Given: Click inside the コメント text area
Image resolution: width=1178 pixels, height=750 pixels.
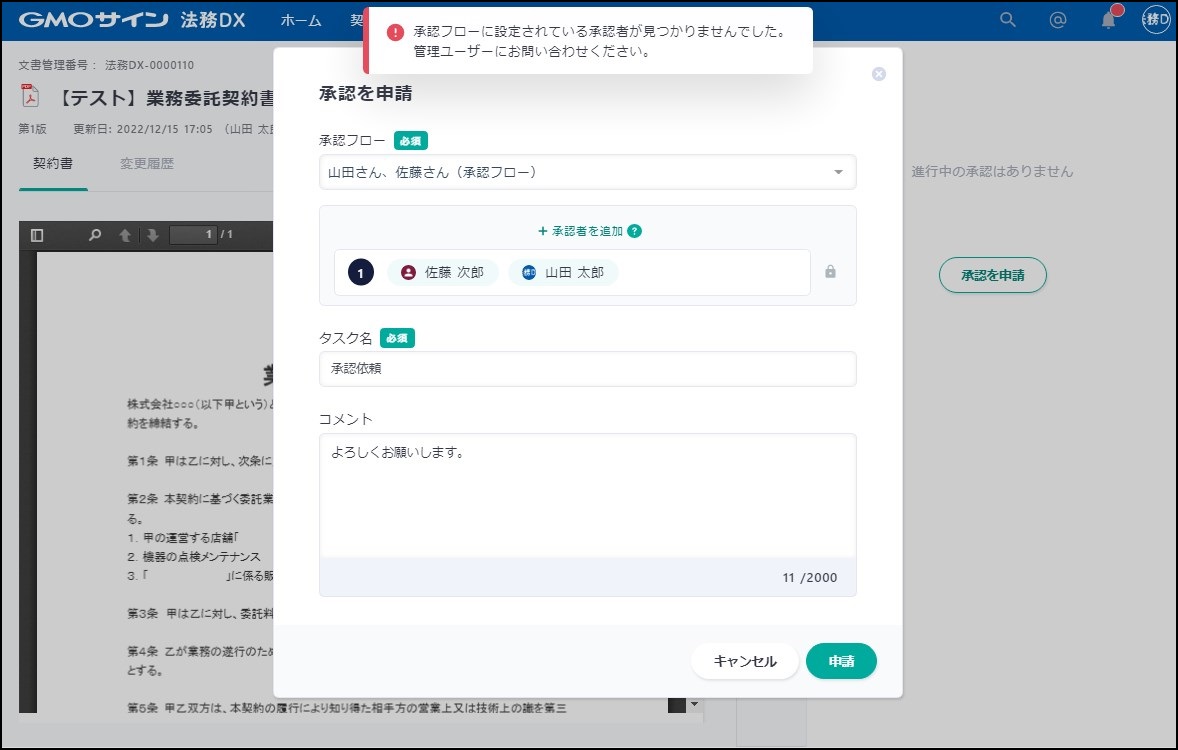Looking at the screenshot, I should 587,495.
